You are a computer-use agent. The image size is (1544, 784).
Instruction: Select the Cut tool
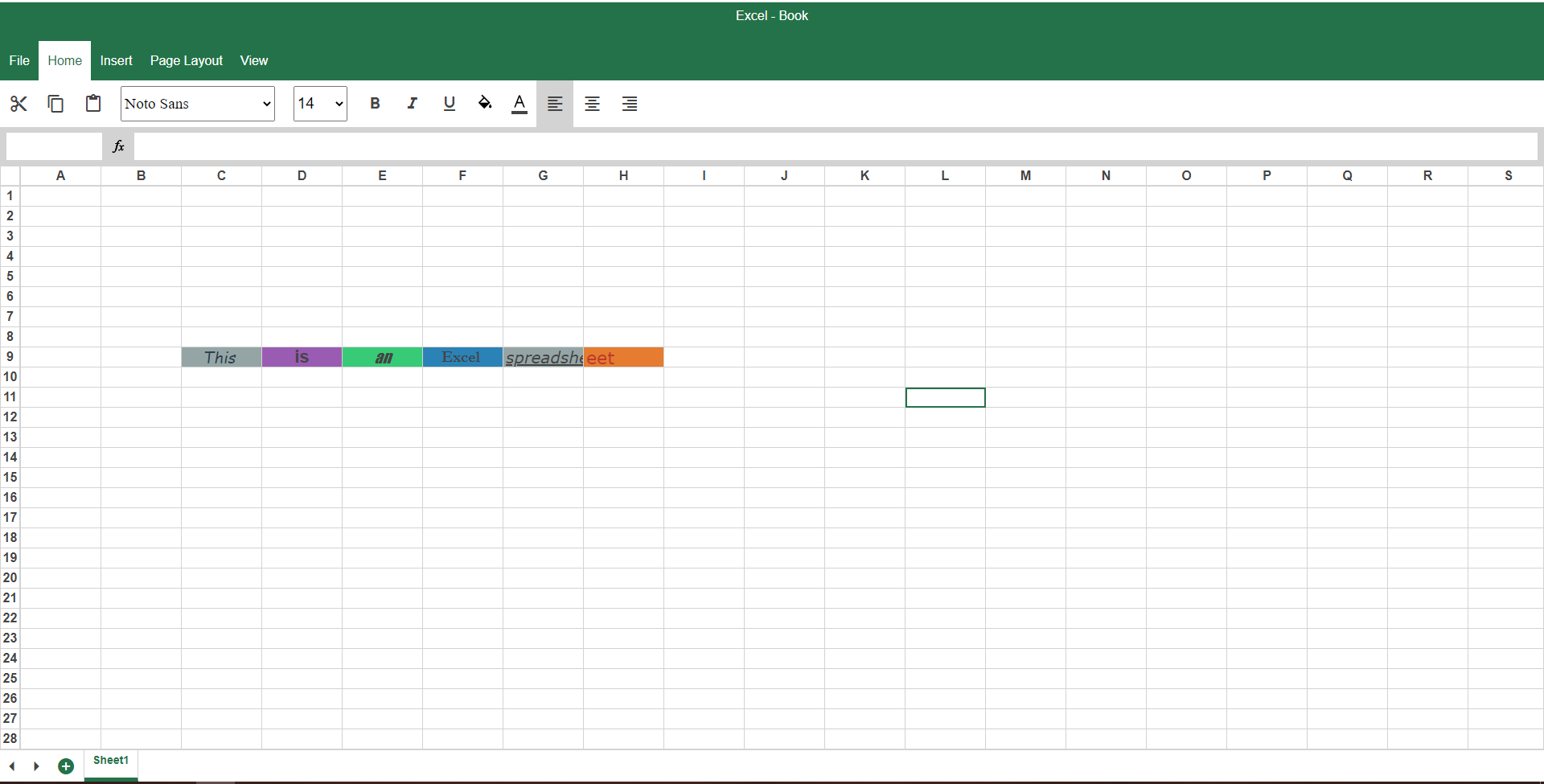(18, 104)
